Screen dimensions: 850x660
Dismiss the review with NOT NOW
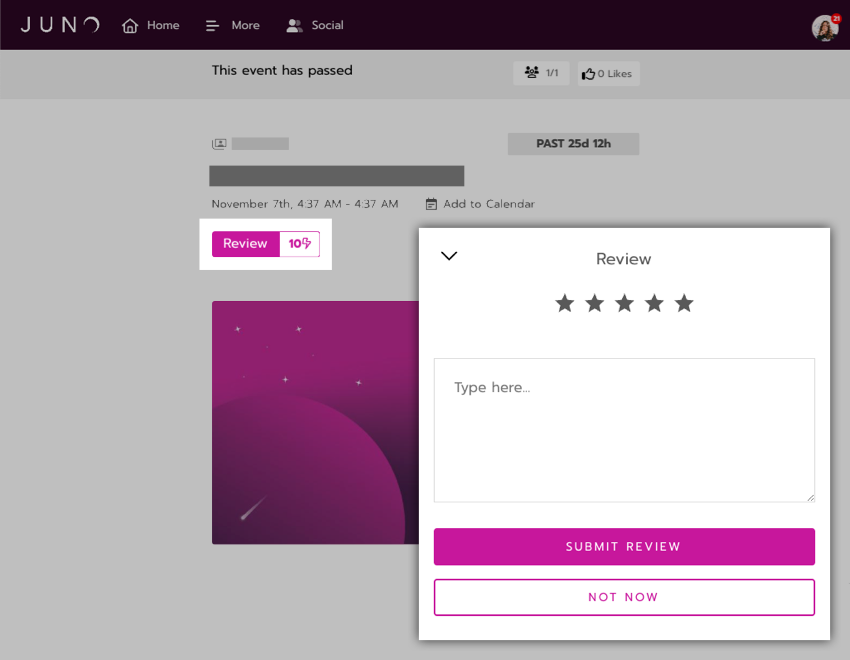pyautogui.click(x=624, y=597)
